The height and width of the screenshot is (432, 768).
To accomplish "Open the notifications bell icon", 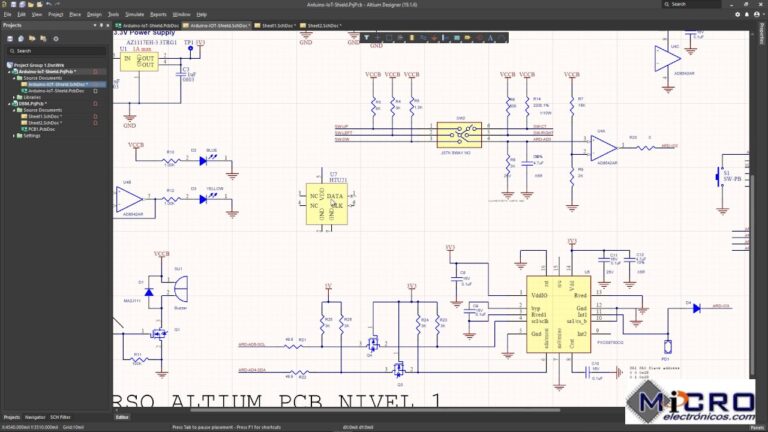I will [x=747, y=15].
